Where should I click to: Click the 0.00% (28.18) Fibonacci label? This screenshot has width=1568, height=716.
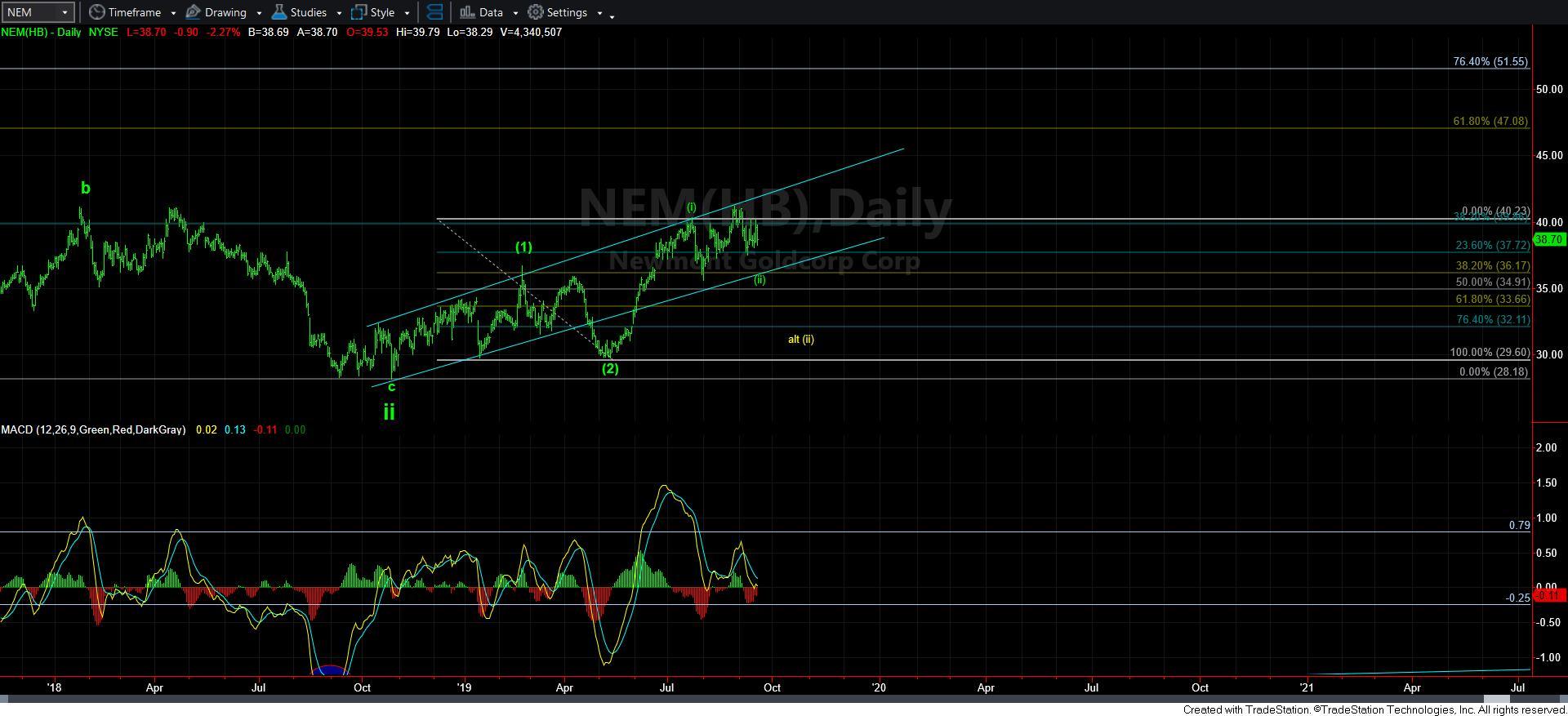coord(1494,371)
